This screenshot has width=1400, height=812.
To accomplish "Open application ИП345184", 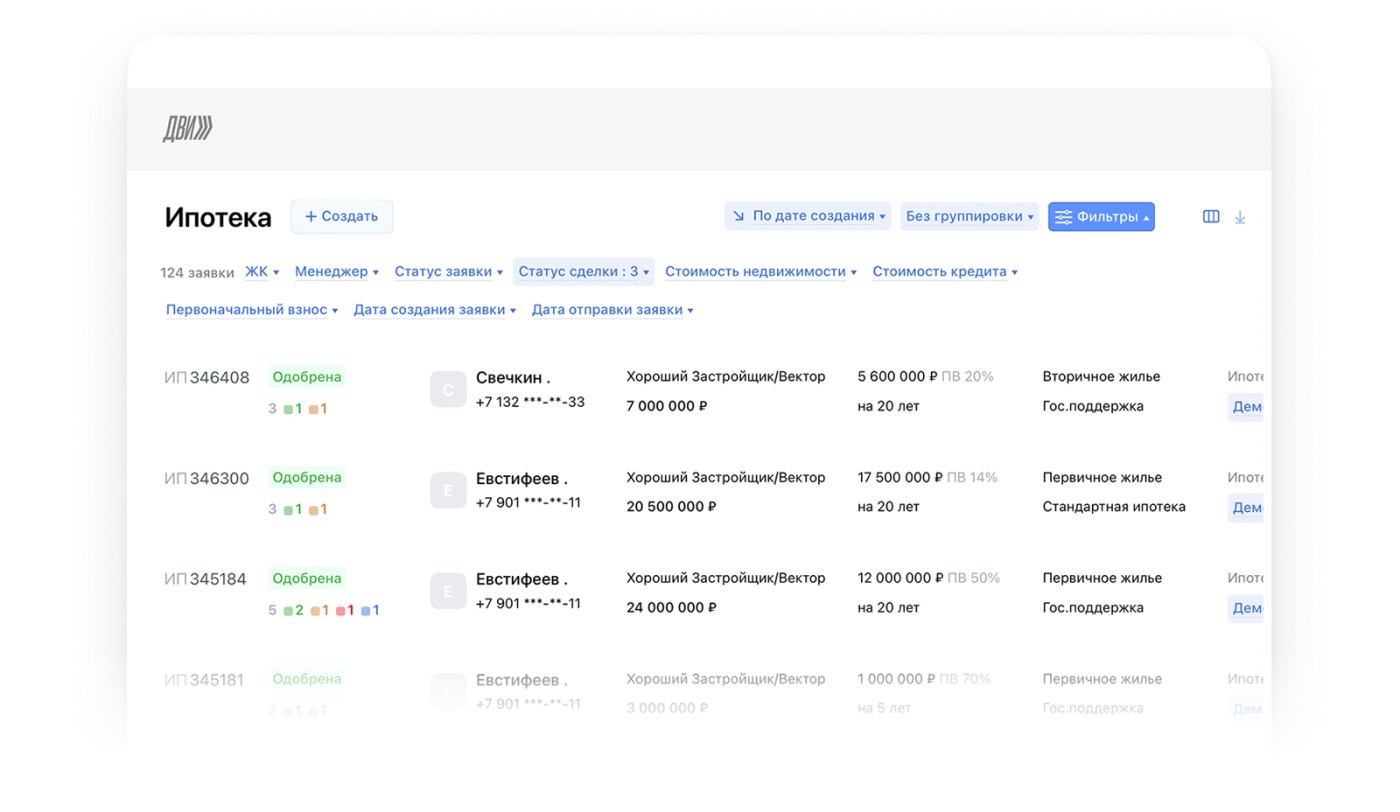I will (x=205, y=579).
